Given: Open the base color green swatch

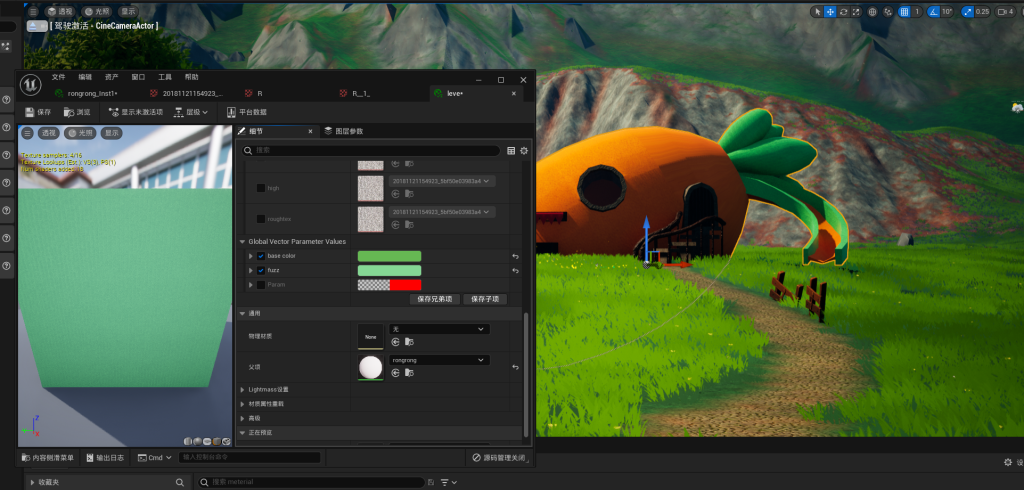Looking at the screenshot, I should pyautogui.click(x=389, y=256).
